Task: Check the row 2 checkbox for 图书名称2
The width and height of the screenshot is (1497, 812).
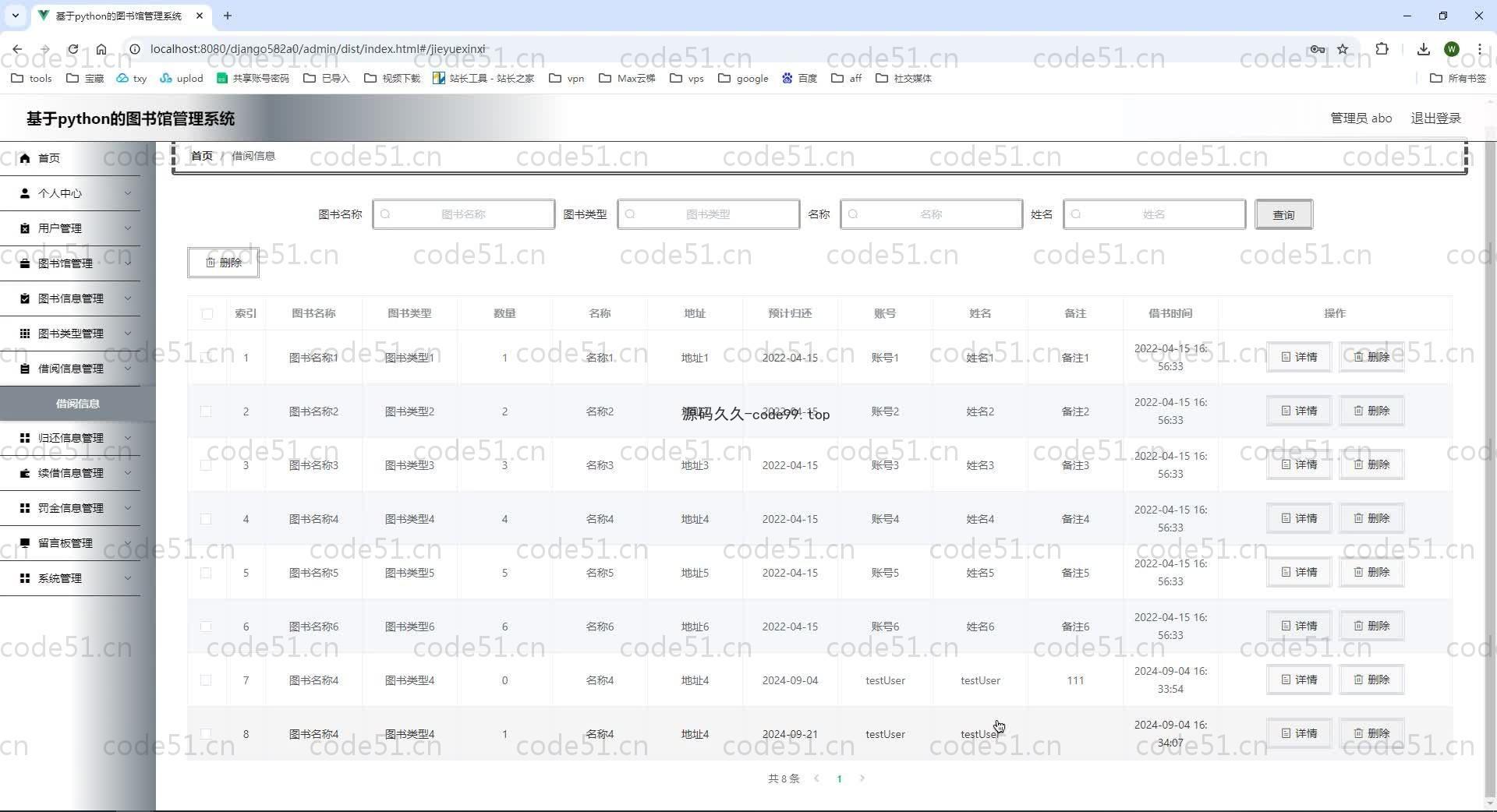Action: tap(206, 411)
